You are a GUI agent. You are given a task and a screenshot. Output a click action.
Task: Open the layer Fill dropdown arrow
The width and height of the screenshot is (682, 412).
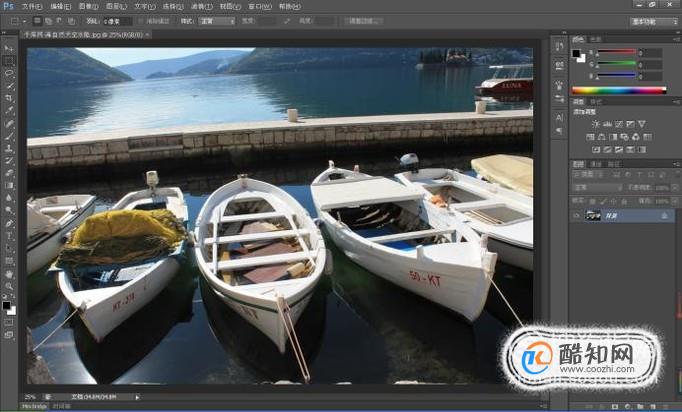point(675,201)
